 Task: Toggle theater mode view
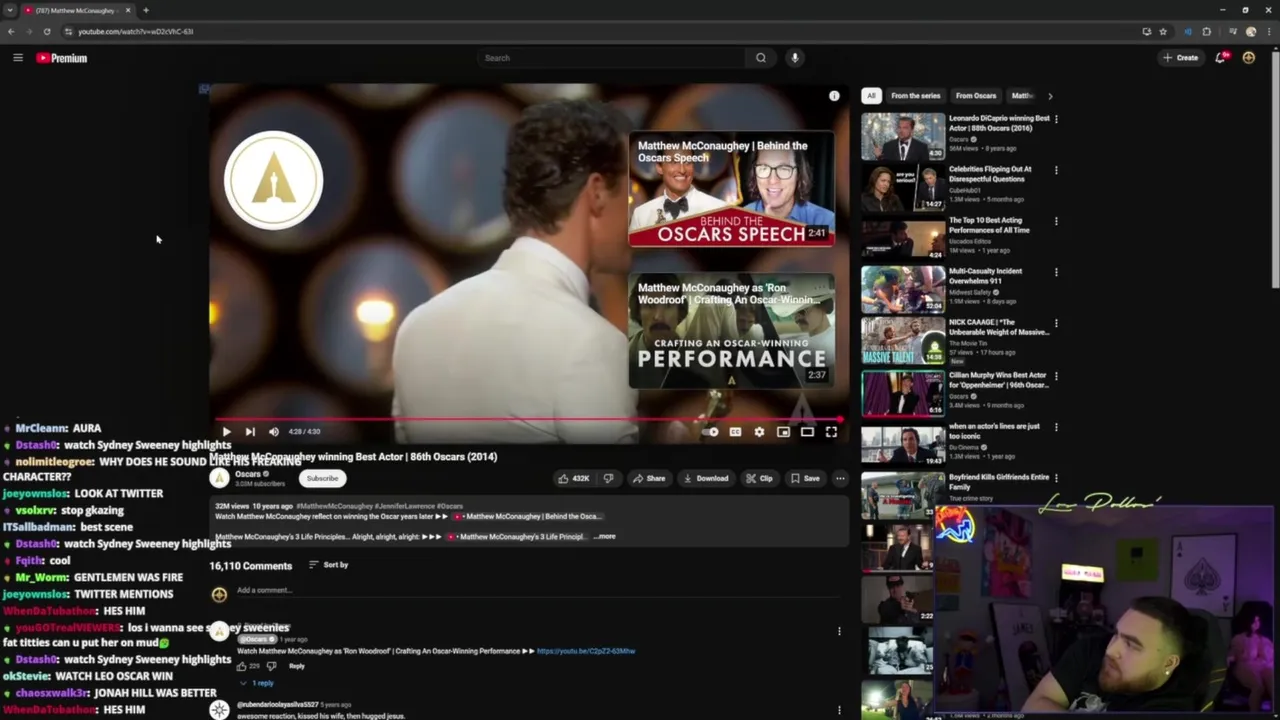[x=807, y=432]
